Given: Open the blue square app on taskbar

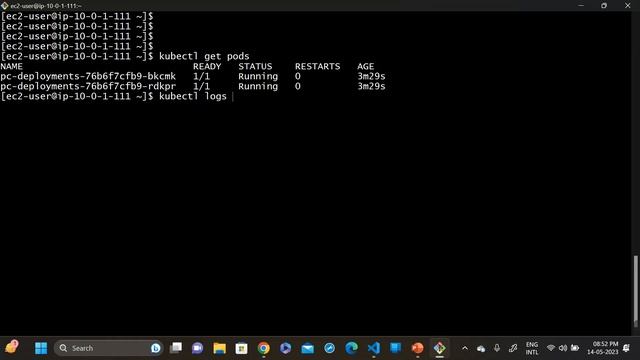Looking at the screenshot, I should 396,348.
